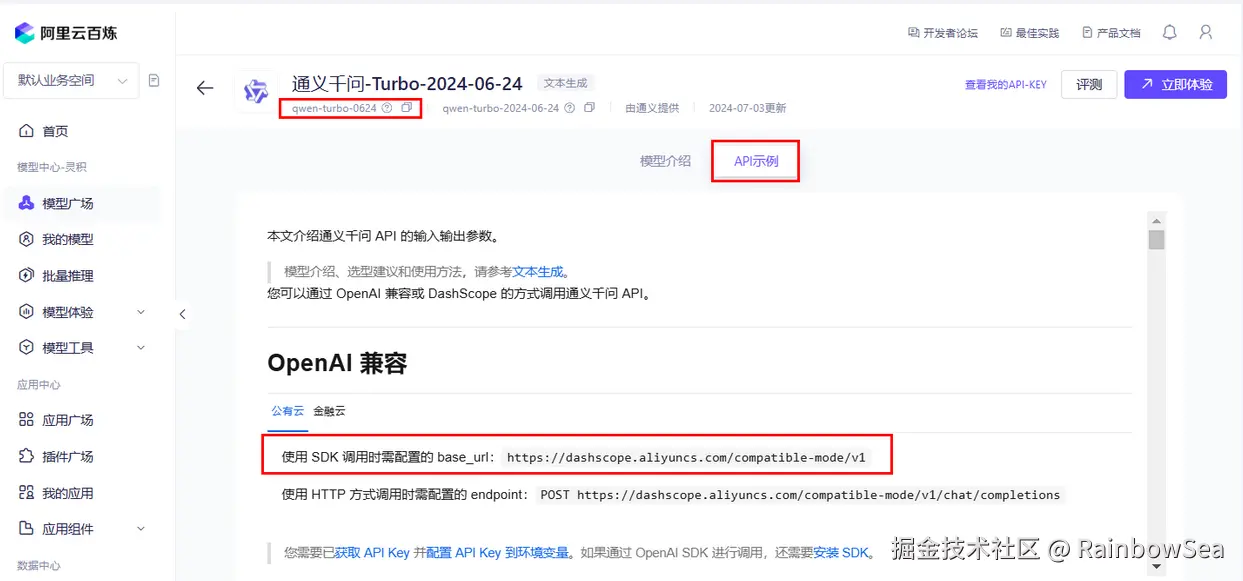Open 我的模型 in the sidebar
1243x581 pixels.
68,240
